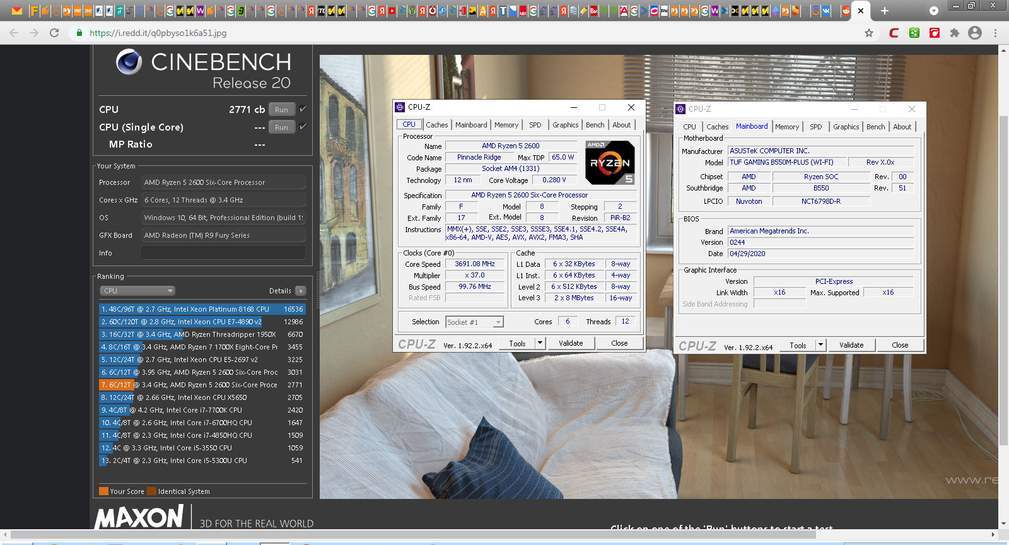Click Tools in front CPU-Z window
Viewport: 1009px width, 545px height.
tap(517, 344)
